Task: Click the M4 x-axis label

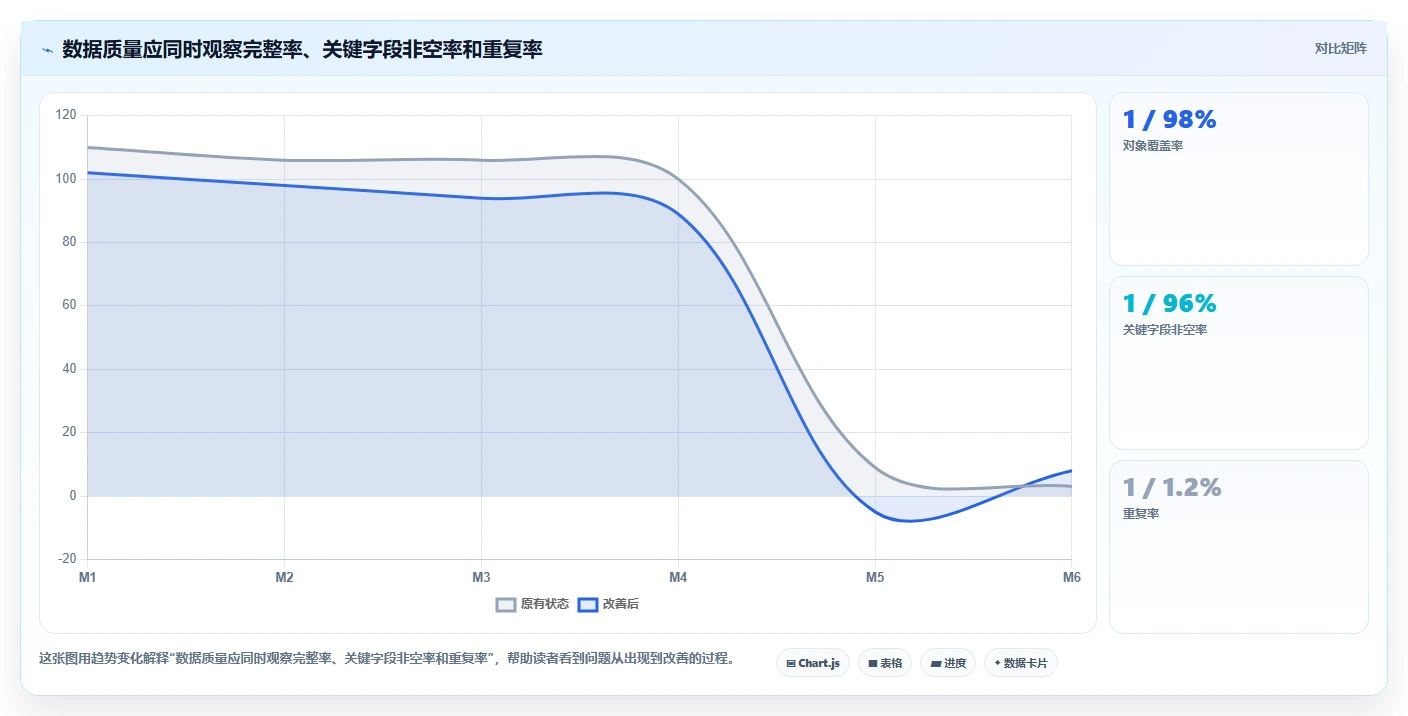Action: click(x=678, y=577)
